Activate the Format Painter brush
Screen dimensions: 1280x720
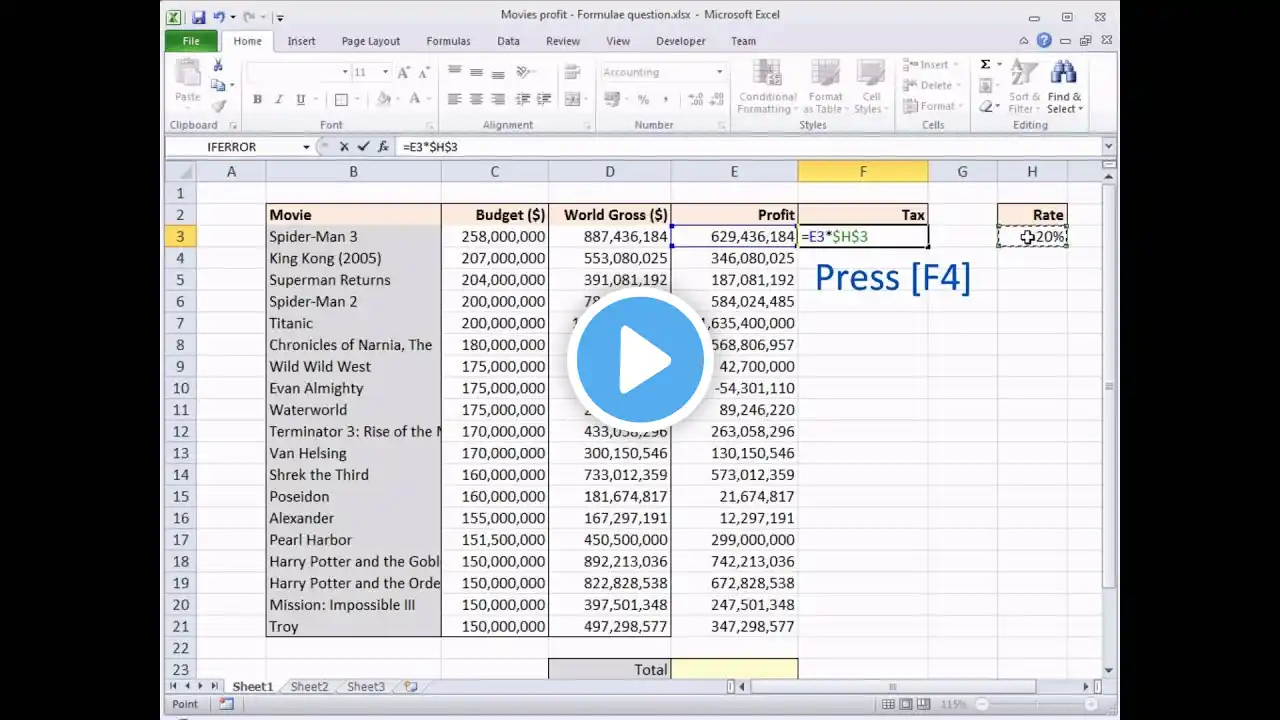(x=218, y=105)
